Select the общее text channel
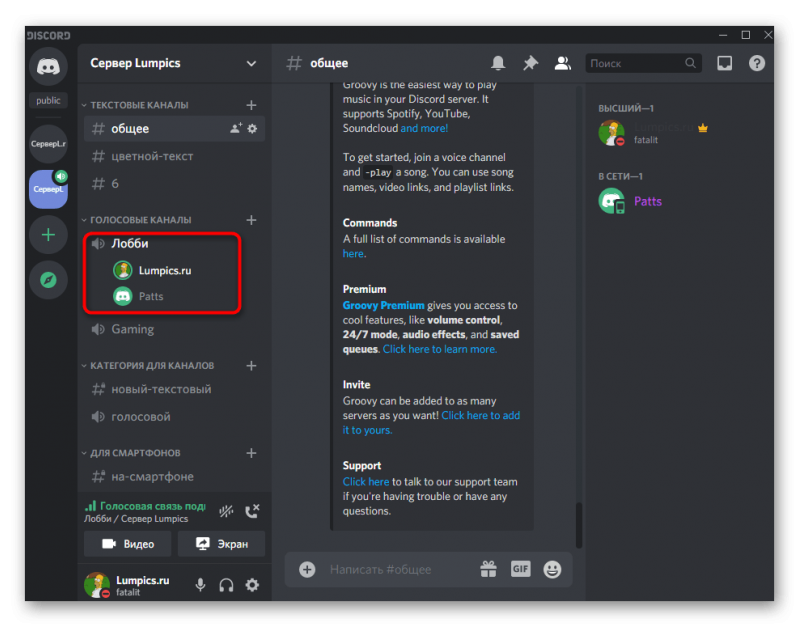 (174, 129)
